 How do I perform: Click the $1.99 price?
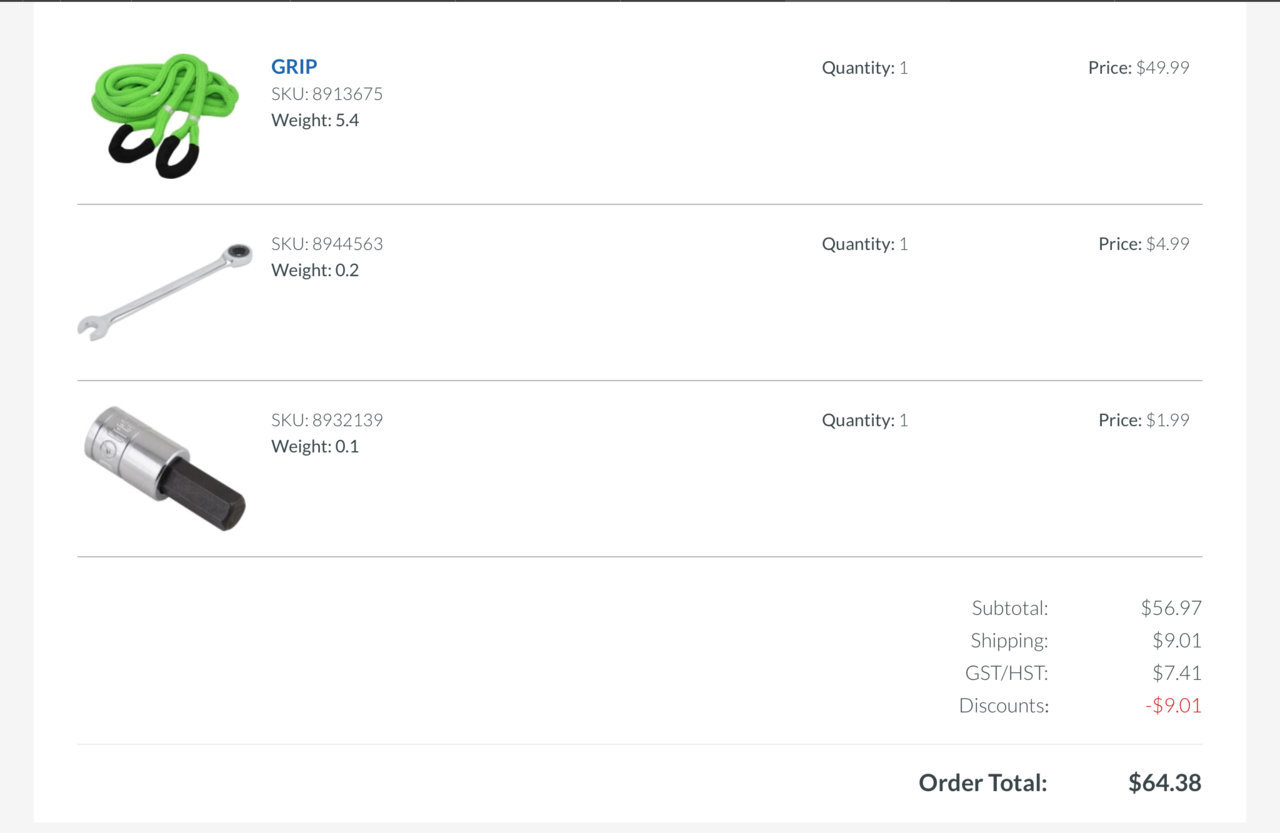(1168, 420)
